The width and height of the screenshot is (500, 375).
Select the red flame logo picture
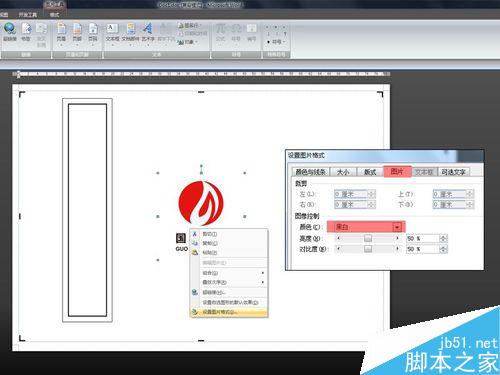[x=201, y=203]
